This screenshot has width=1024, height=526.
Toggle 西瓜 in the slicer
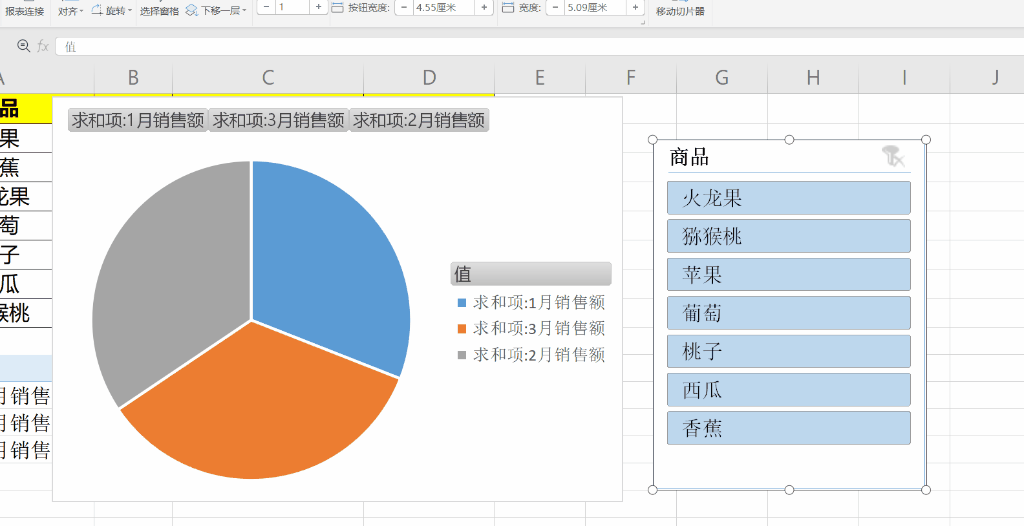789,389
